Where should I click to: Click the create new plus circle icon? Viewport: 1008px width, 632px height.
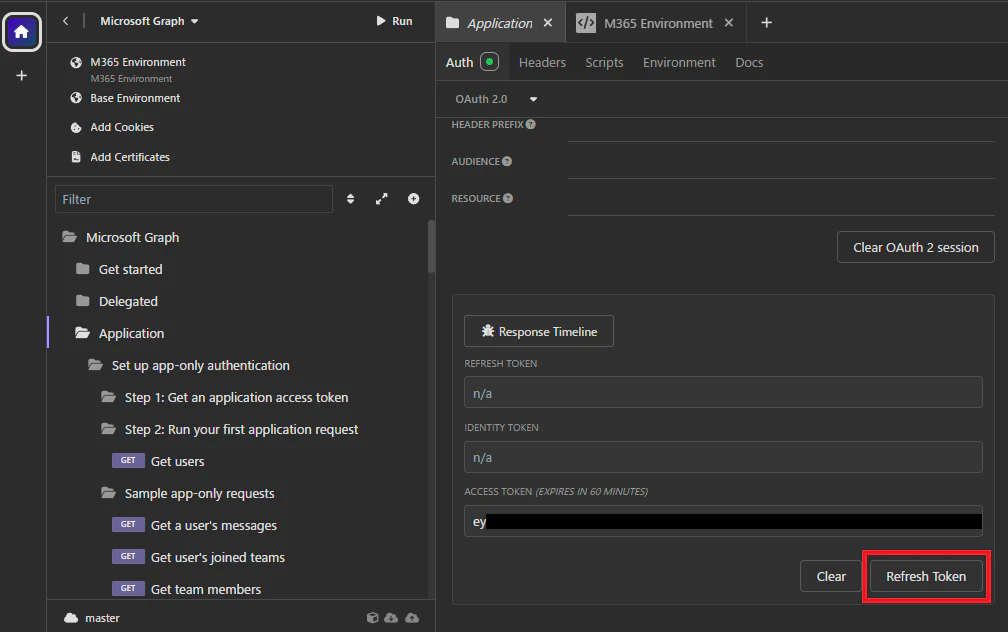coord(413,199)
